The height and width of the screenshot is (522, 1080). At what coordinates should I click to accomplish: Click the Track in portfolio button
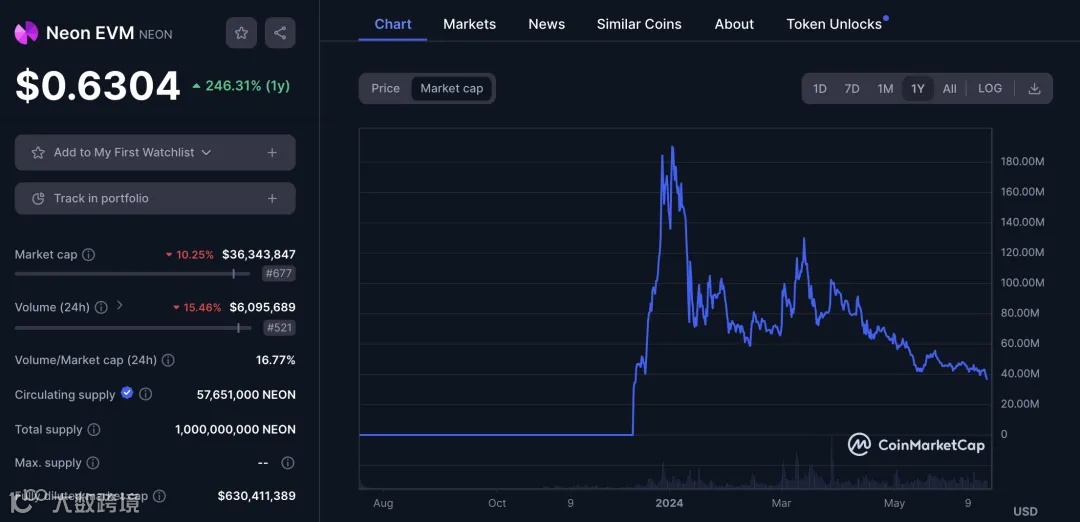coord(155,198)
